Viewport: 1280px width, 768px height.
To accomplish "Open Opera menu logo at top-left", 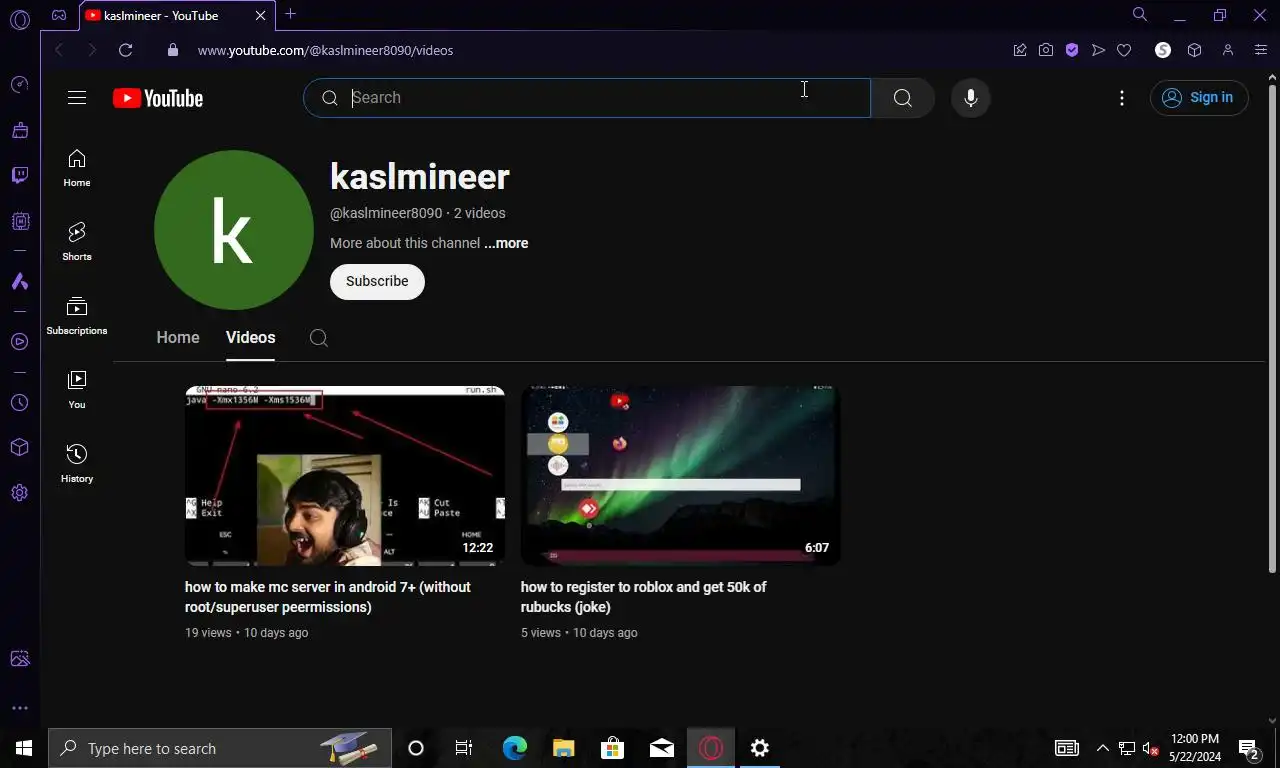I will 20,19.
